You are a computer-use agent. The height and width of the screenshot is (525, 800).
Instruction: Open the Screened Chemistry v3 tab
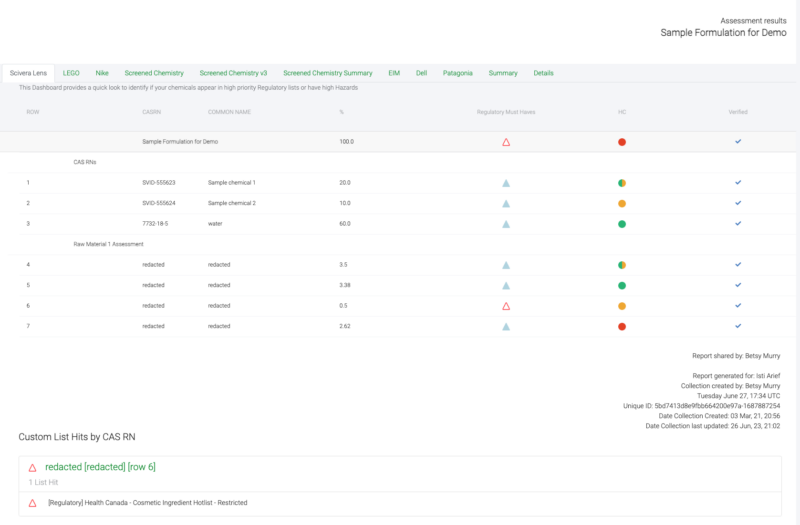[233, 73]
